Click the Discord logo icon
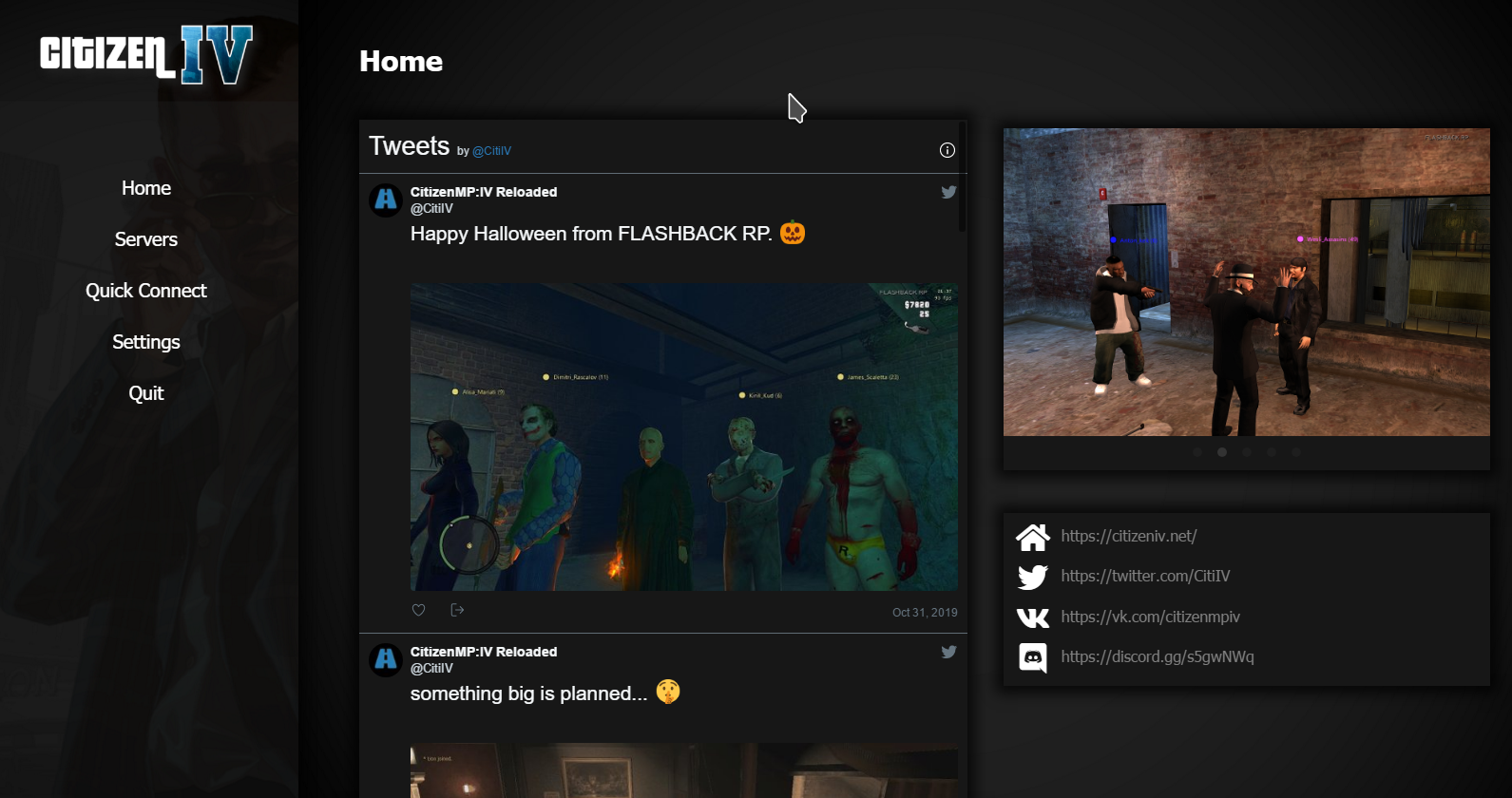Viewport: 1512px width, 798px height. [1032, 657]
